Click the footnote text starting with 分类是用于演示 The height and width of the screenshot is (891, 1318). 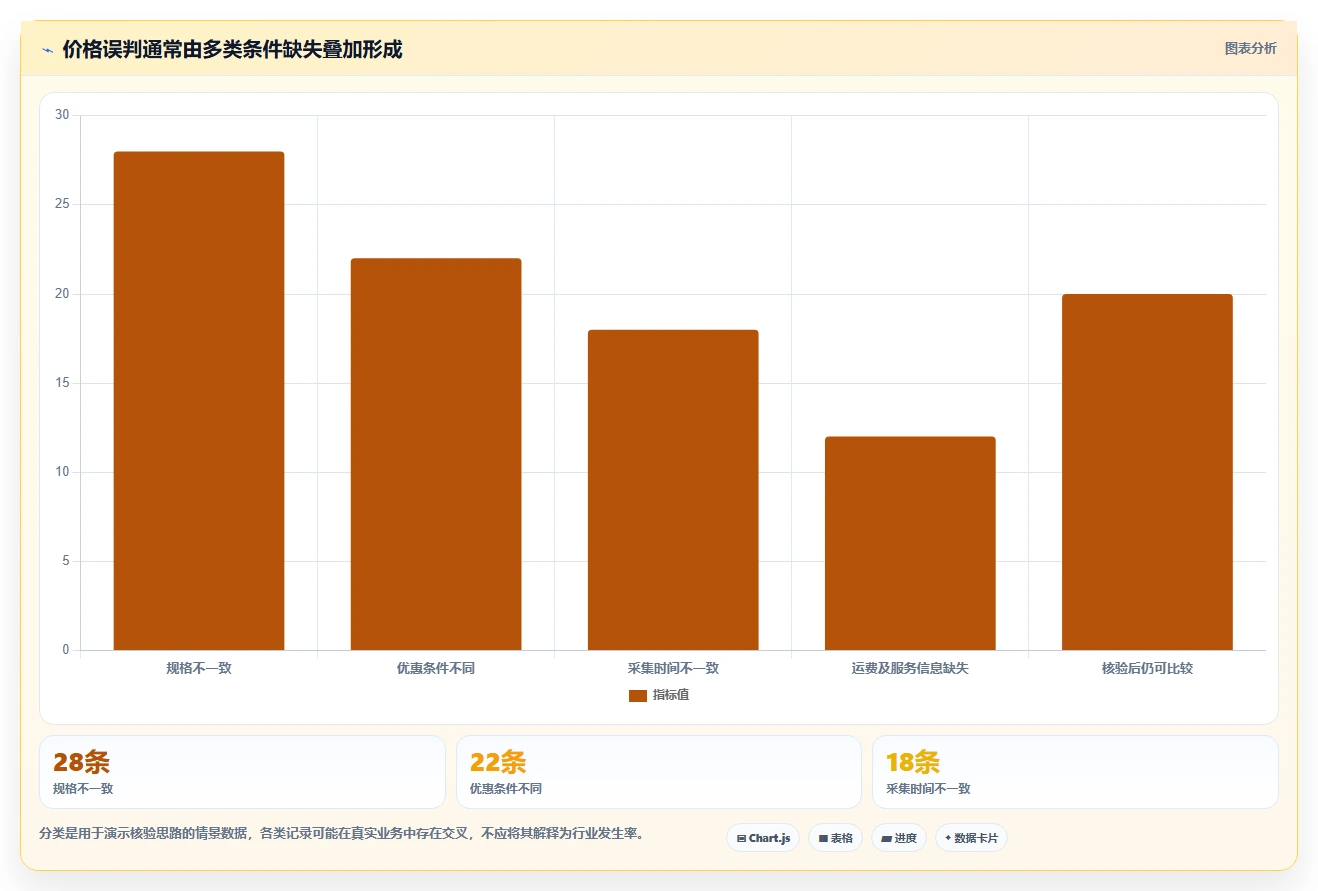pyautogui.click(x=342, y=833)
